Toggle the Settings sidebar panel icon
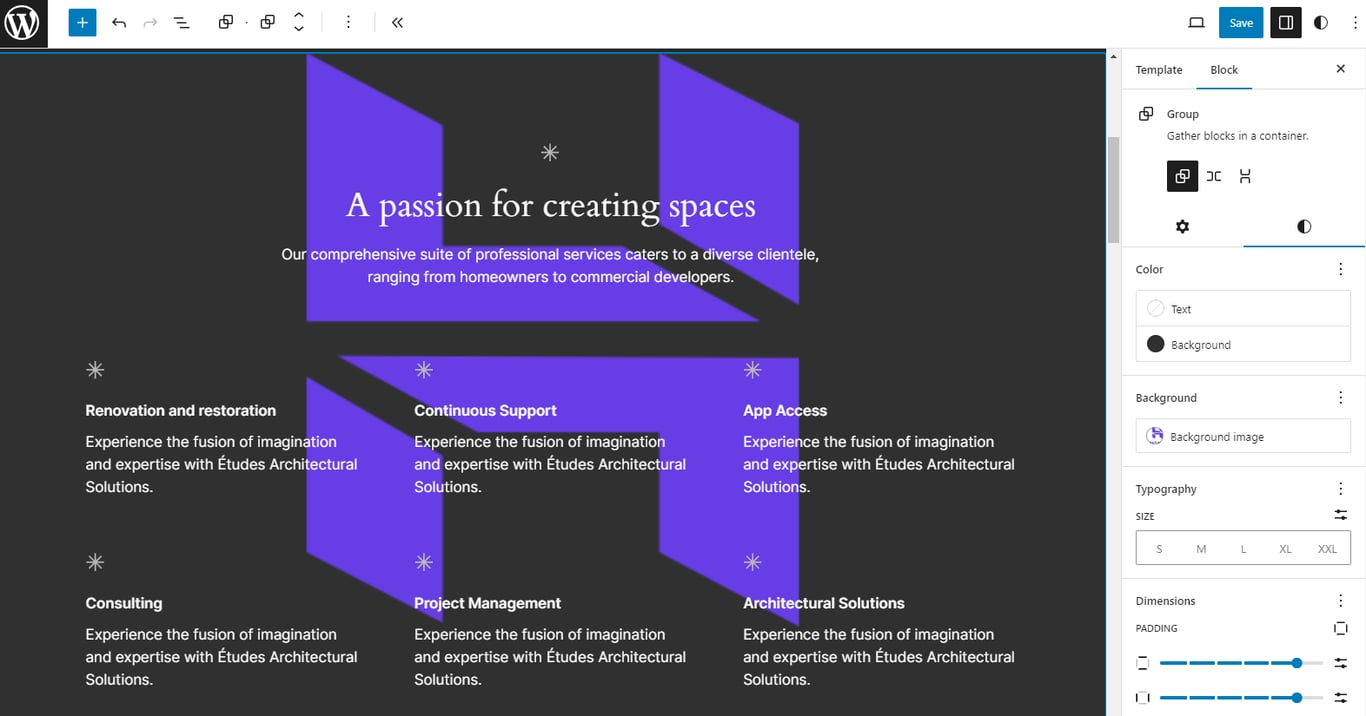 (x=1286, y=22)
